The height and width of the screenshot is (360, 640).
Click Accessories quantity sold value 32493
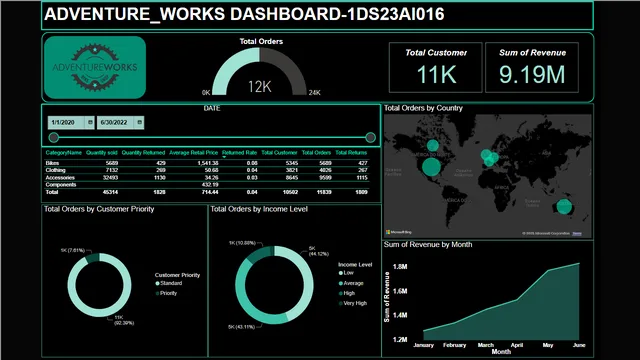(x=111, y=178)
